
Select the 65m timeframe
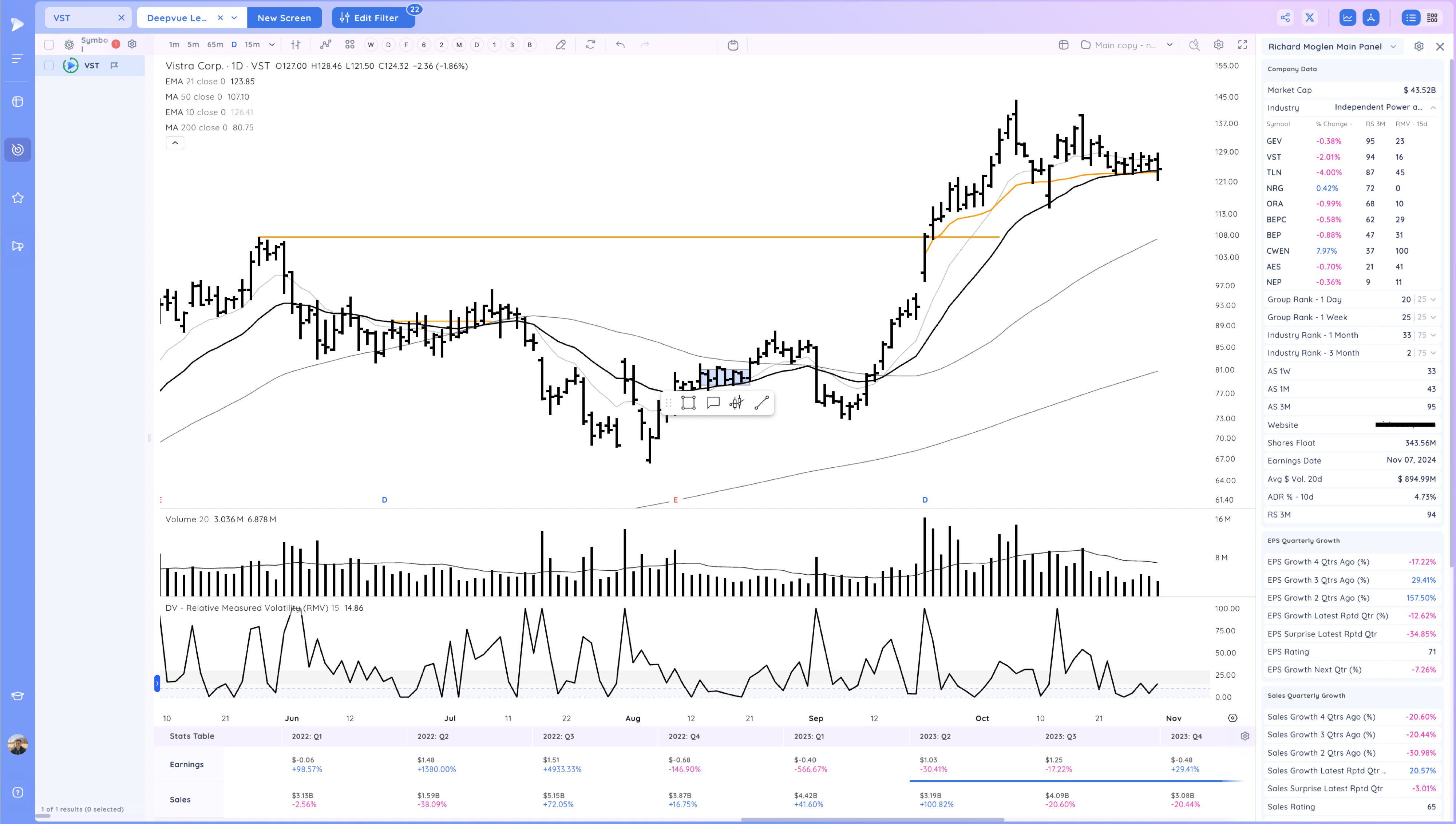[x=214, y=45]
